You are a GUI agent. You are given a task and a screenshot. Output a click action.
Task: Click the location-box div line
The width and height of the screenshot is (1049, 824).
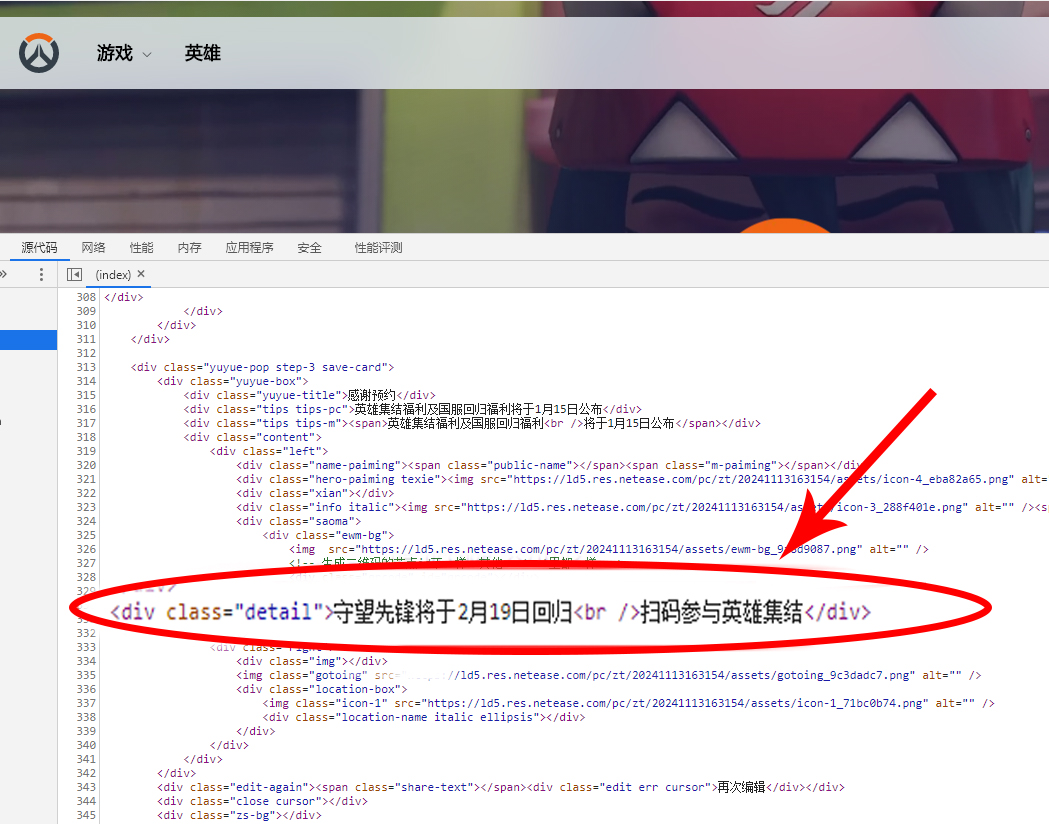[321, 690]
